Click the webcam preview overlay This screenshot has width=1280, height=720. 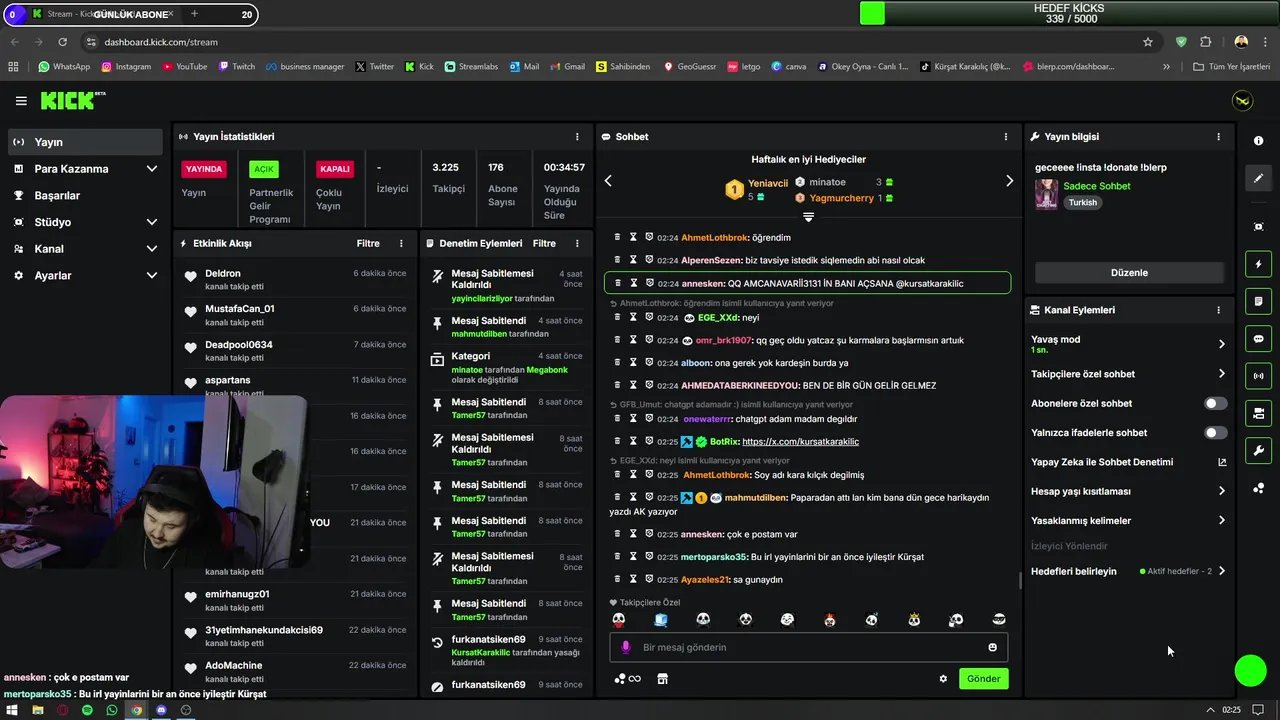(153, 481)
